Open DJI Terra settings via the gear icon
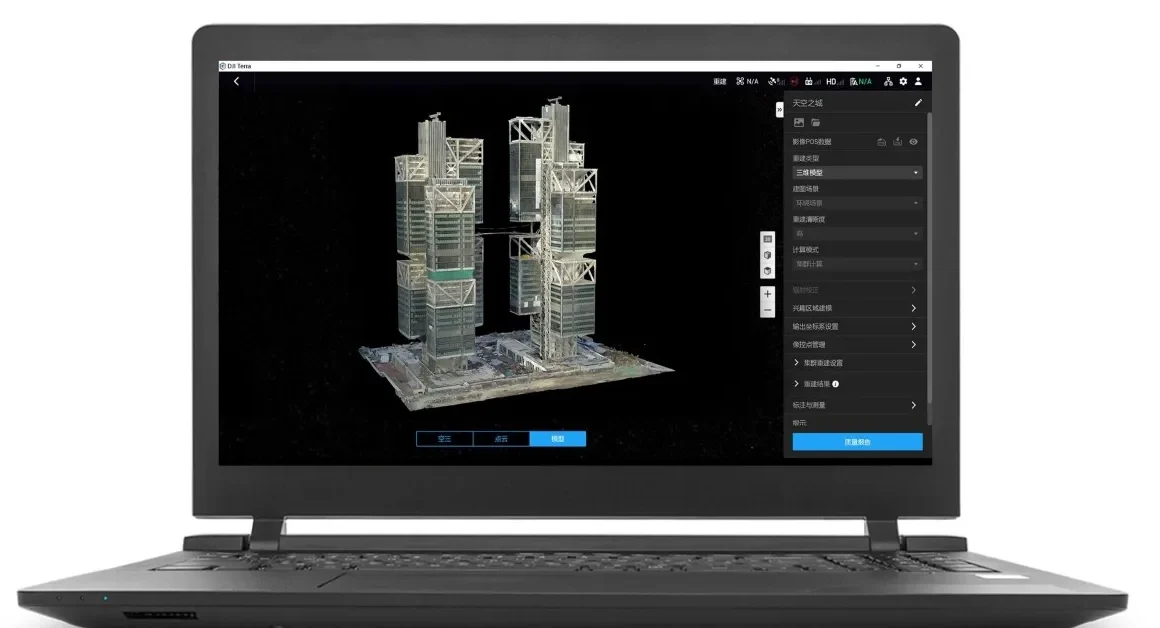 point(903,81)
